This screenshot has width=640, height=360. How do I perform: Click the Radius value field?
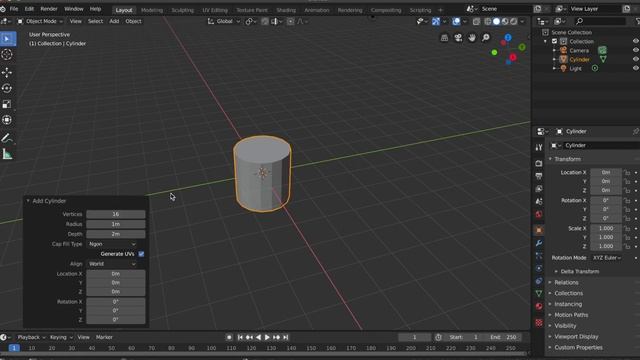pyautogui.click(x=116, y=224)
